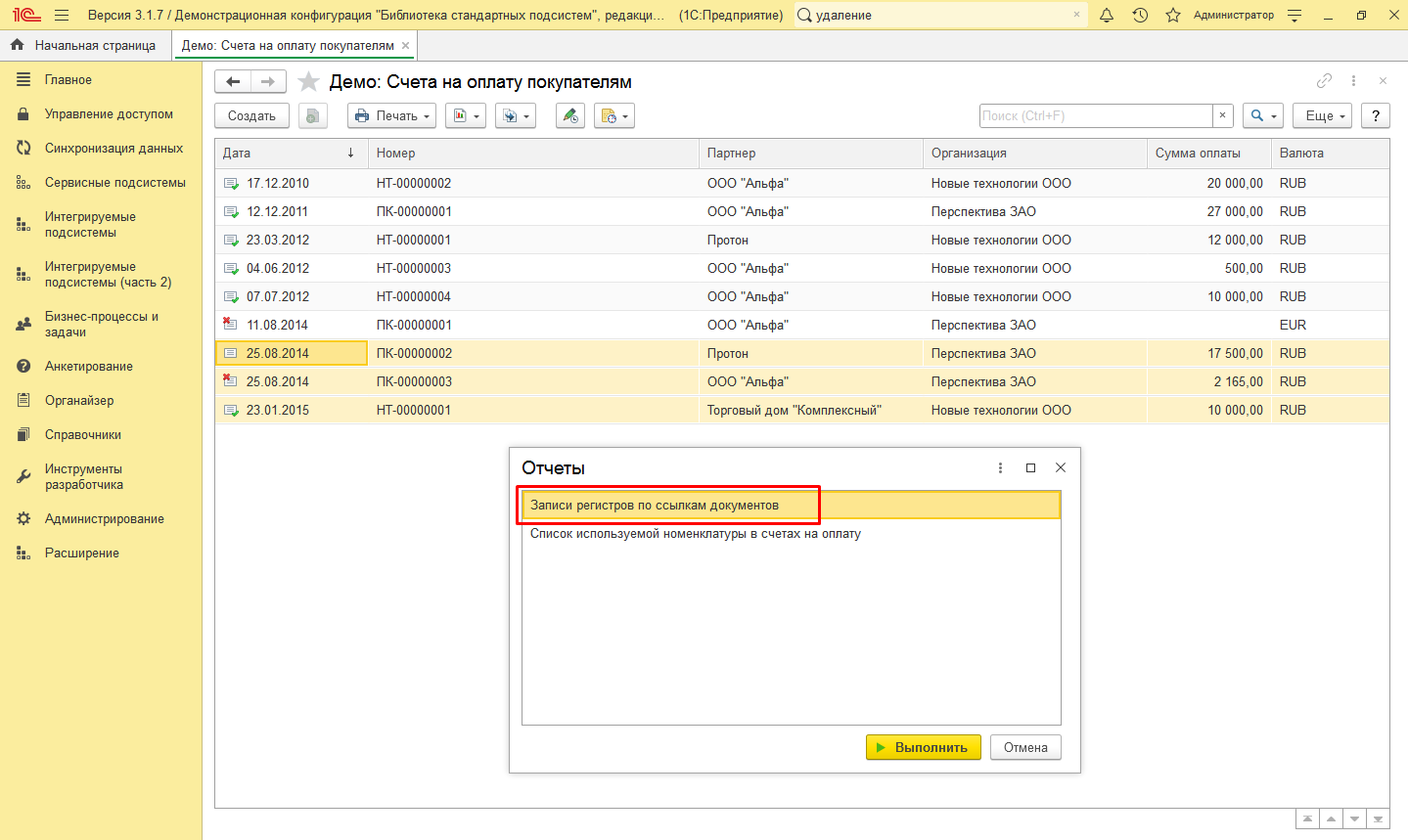Jump to list start arrow
Viewport: 1408px width, 840px height.
pyautogui.click(x=1306, y=819)
